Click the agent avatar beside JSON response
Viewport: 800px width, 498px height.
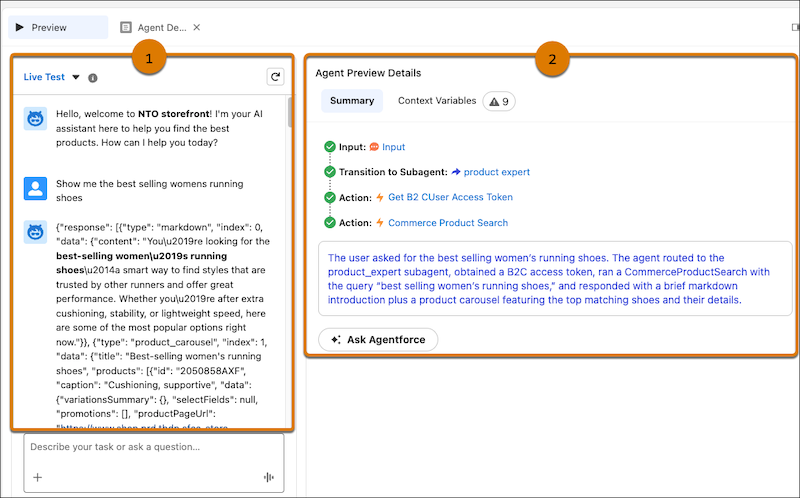click(35, 232)
